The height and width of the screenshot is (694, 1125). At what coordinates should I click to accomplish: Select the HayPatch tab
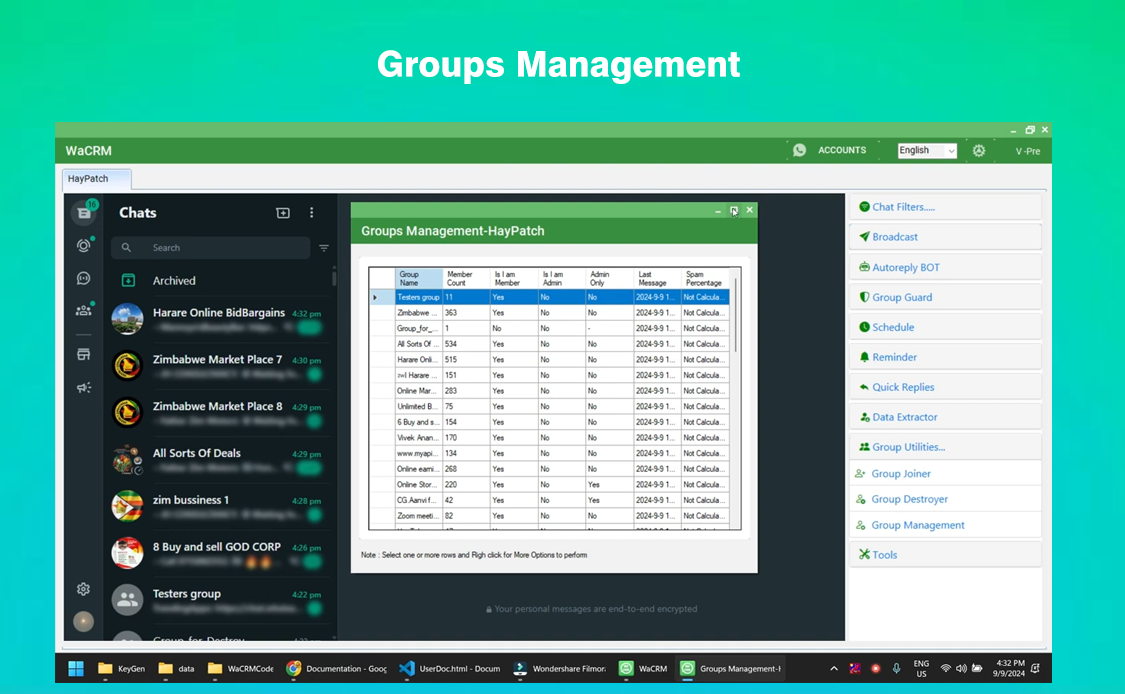[88, 179]
